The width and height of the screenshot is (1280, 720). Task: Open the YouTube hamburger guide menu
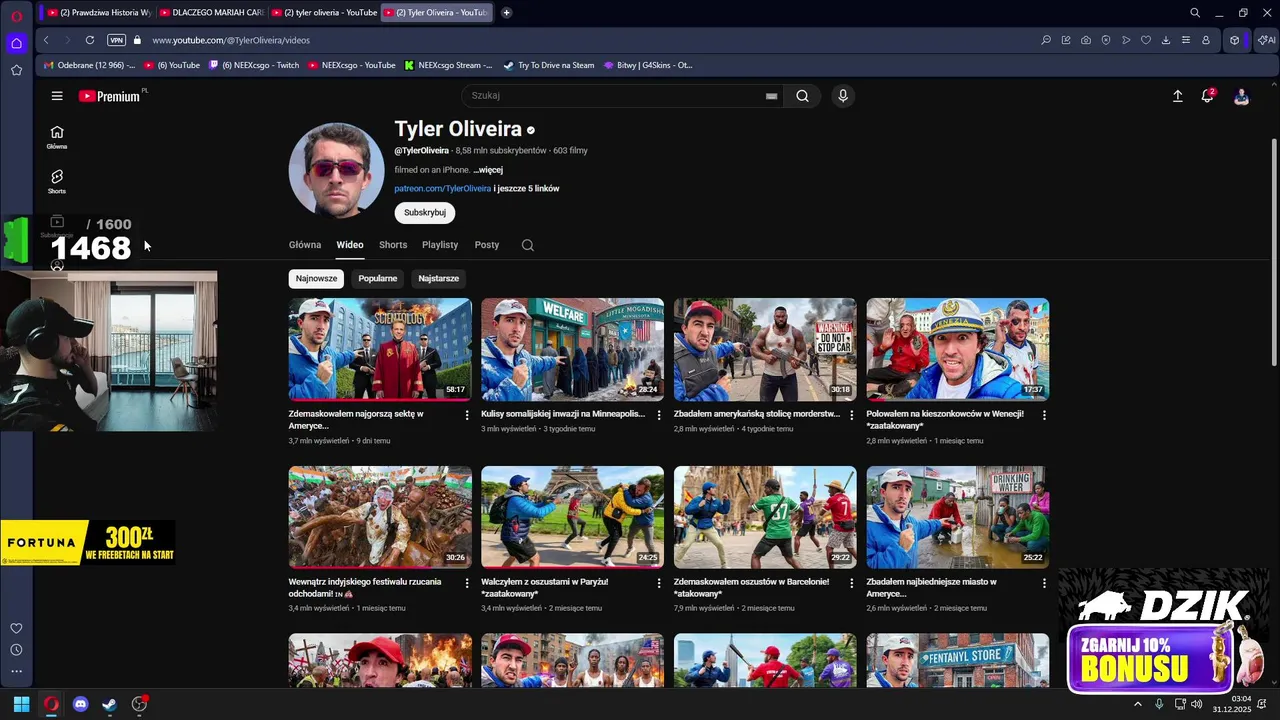(57, 96)
